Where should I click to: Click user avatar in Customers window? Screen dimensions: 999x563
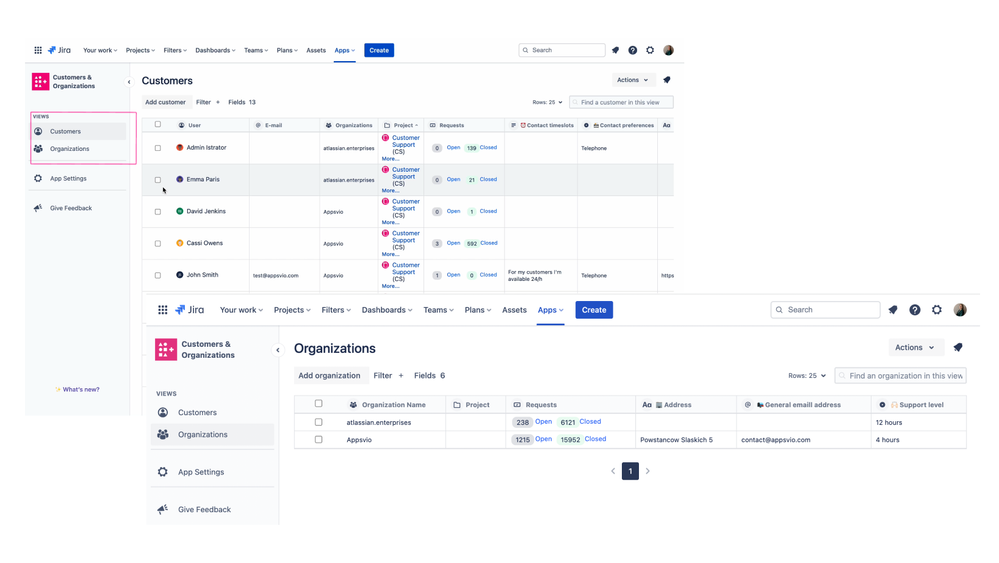[668, 50]
